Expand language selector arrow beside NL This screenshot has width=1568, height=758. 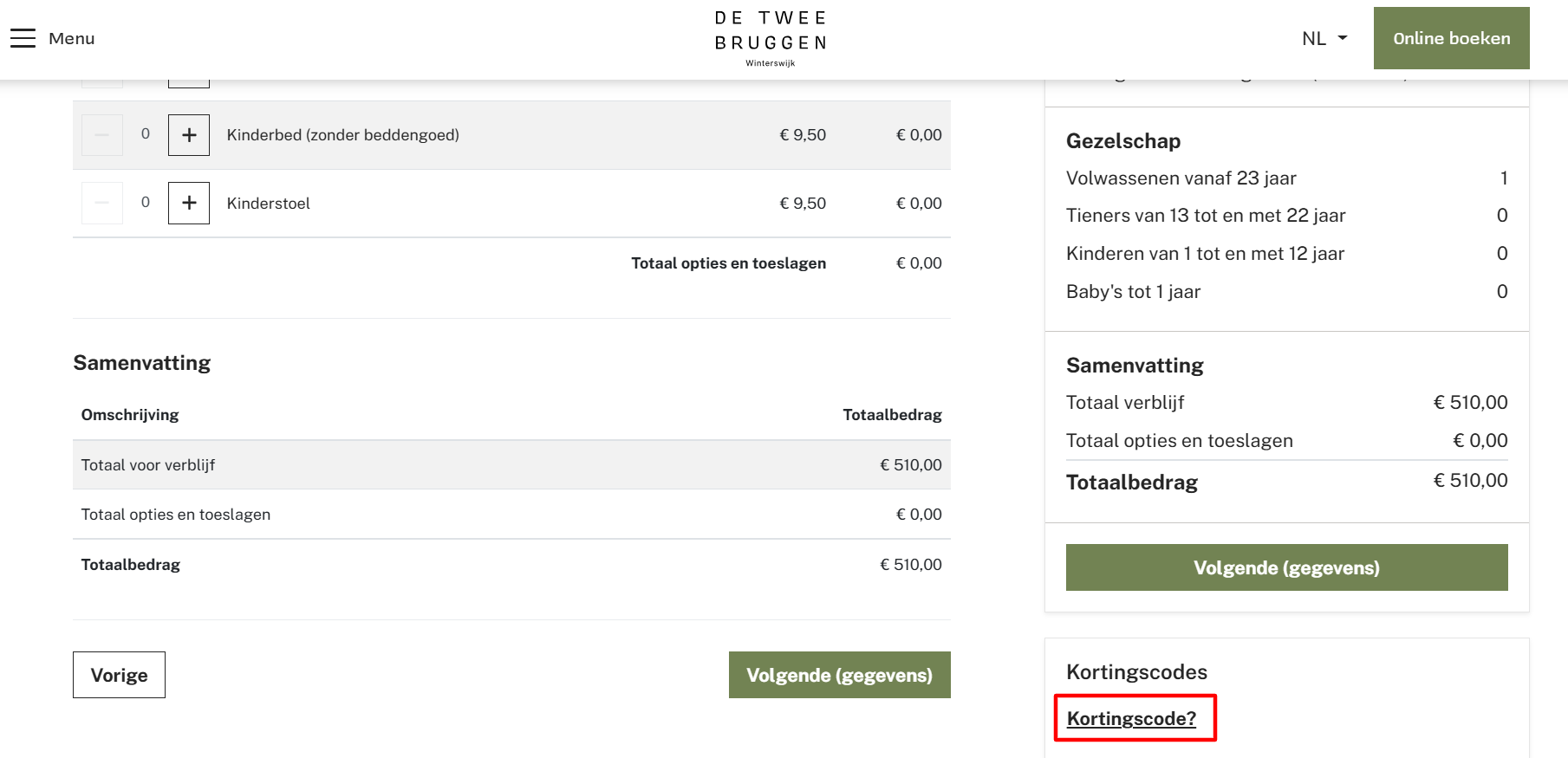[1343, 38]
